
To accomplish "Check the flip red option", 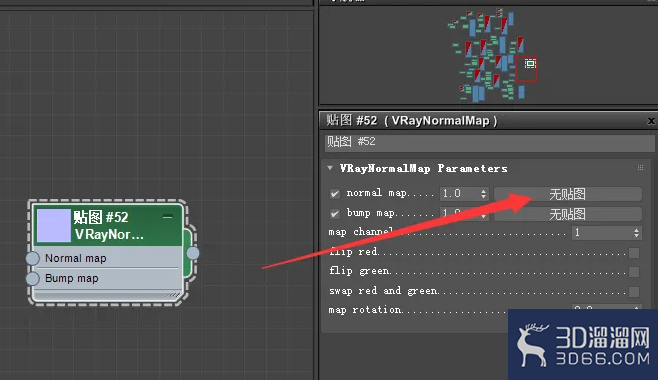I will 634,253.
